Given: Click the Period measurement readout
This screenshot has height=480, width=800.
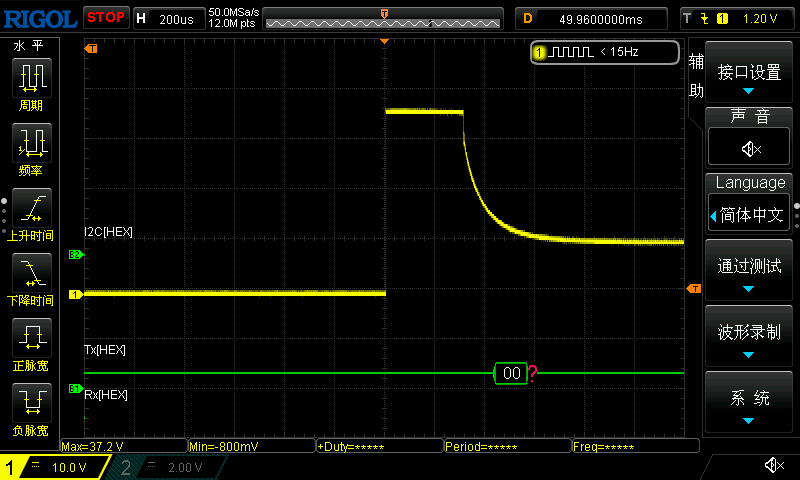Looking at the screenshot, I should click(x=508, y=446).
